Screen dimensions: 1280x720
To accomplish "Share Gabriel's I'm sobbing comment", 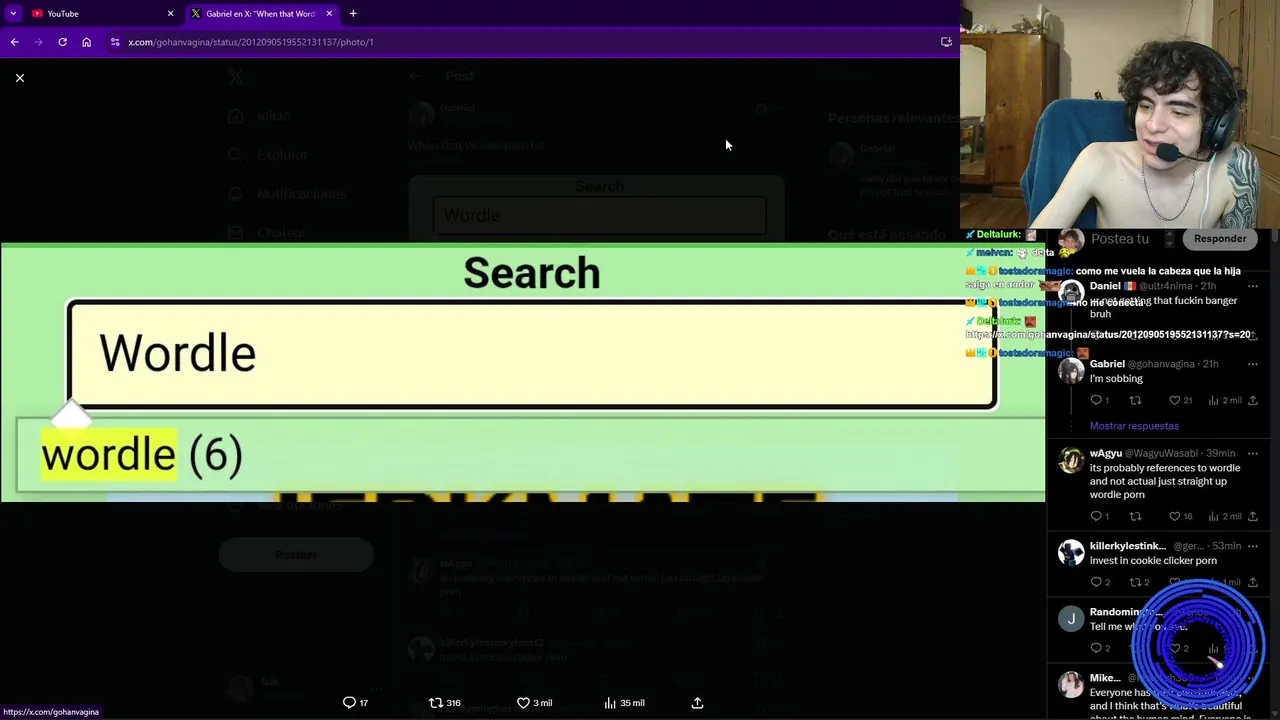I will click(1252, 400).
